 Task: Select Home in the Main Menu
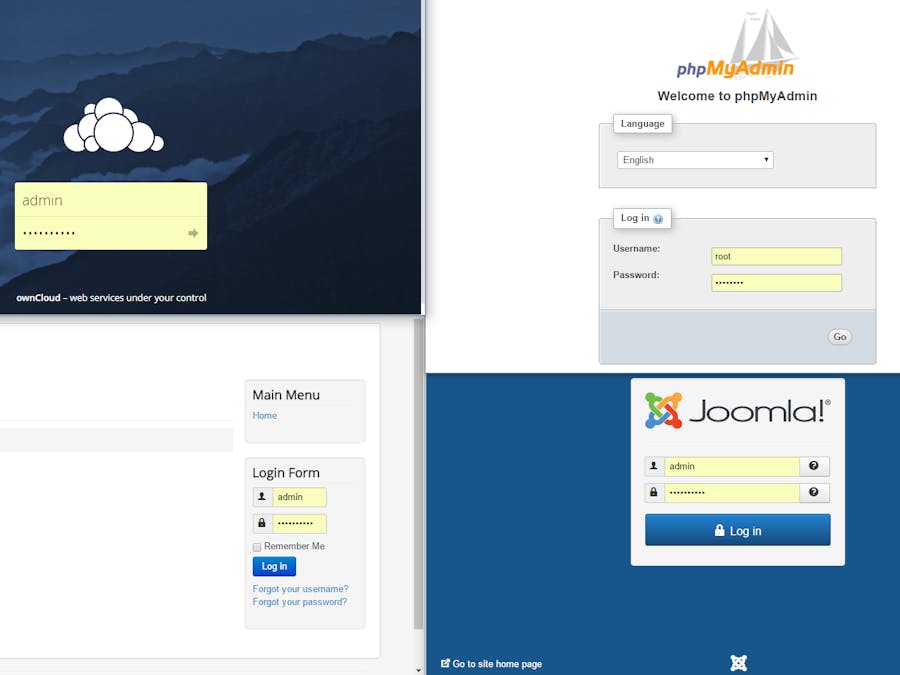coord(264,415)
